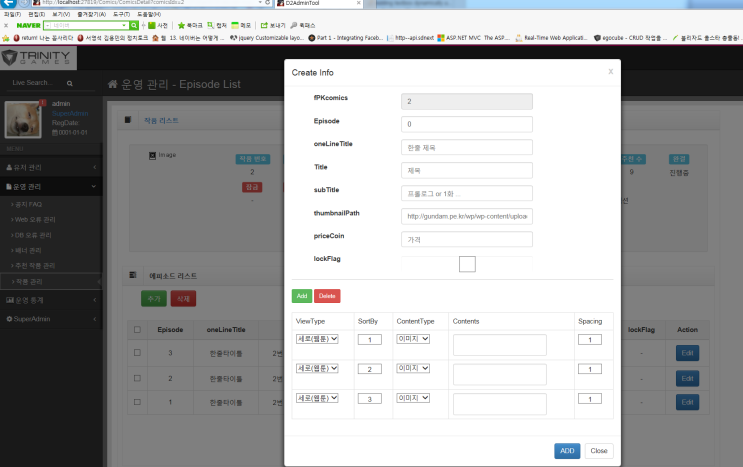Click the Live Search magnifier icon

70,83
